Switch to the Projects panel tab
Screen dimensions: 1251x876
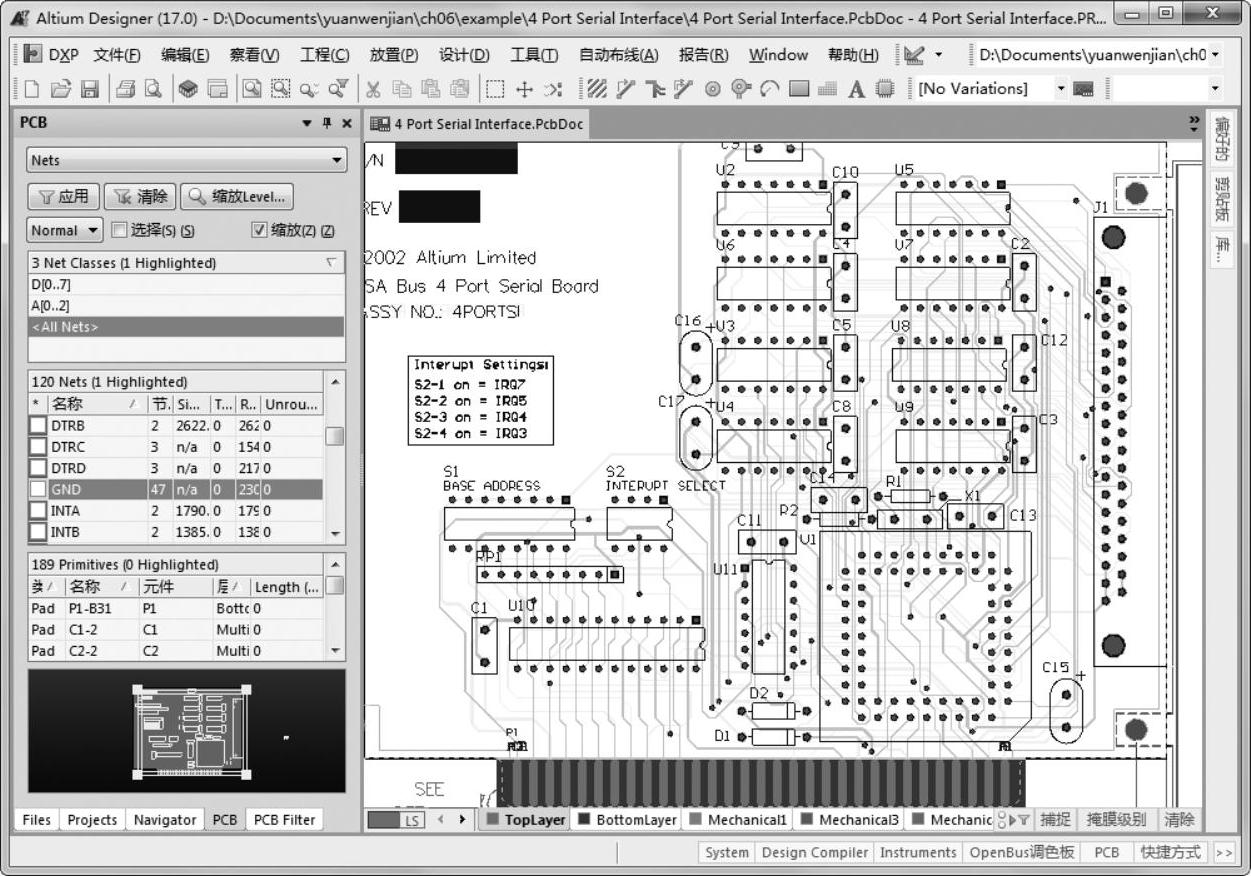click(92, 820)
